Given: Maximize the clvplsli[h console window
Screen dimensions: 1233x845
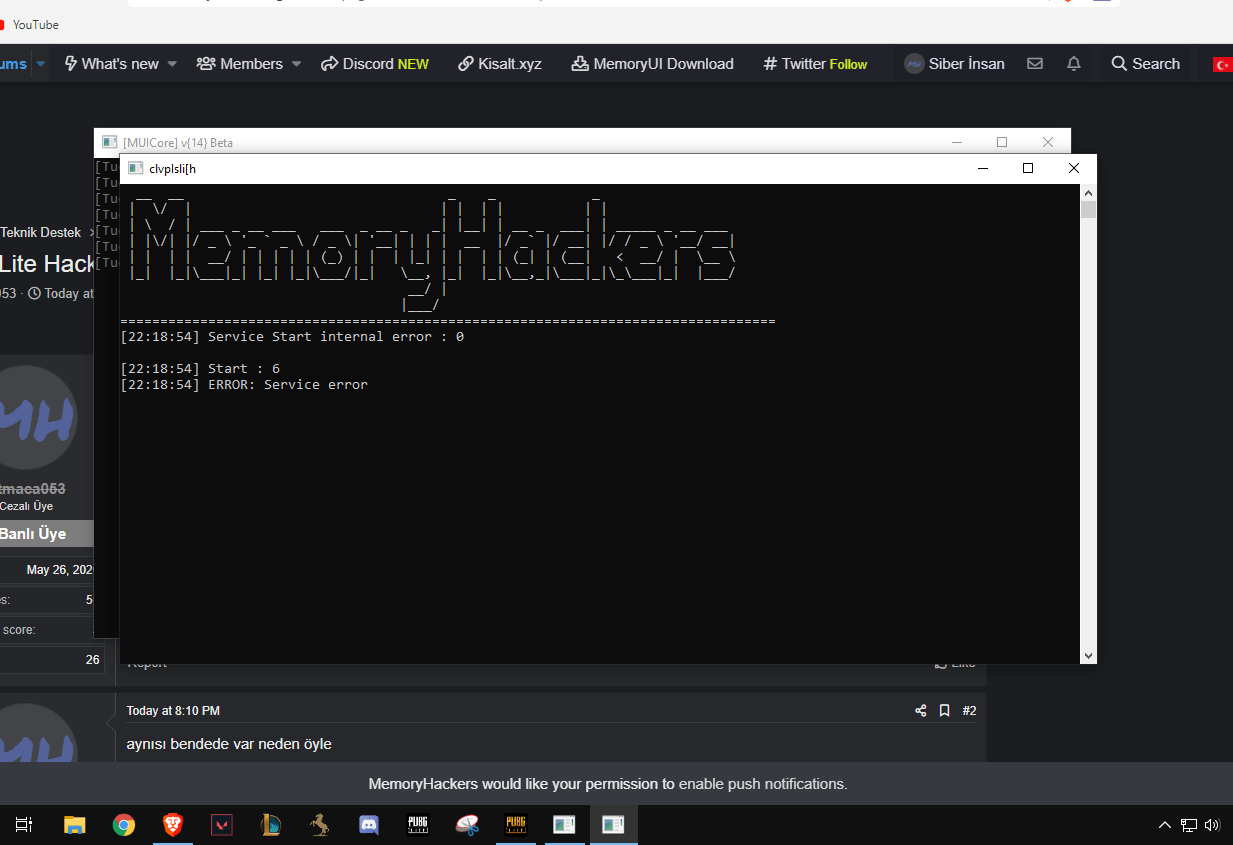Looking at the screenshot, I should coord(1027,168).
